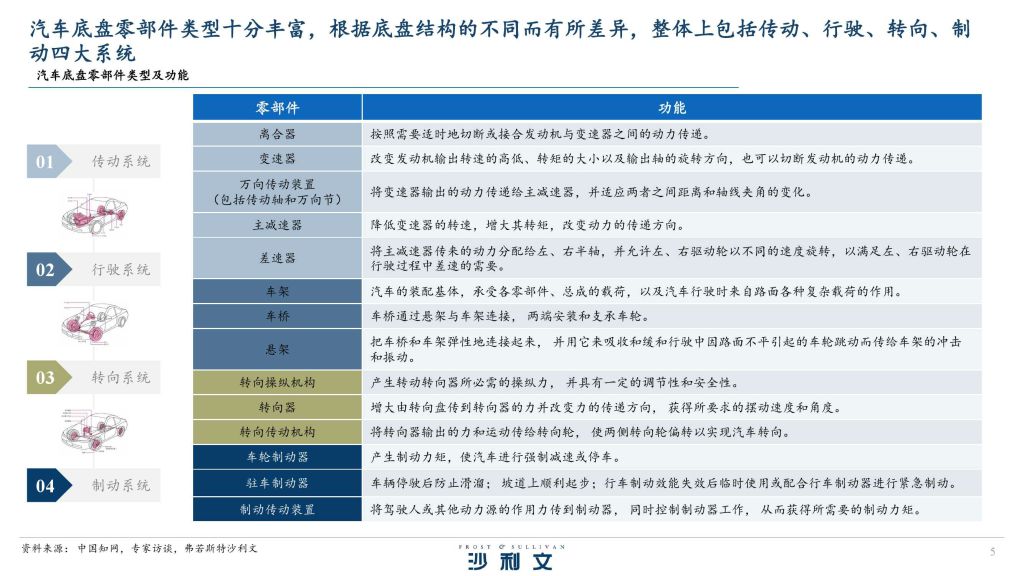Click the 转向系统 label

pos(121,377)
